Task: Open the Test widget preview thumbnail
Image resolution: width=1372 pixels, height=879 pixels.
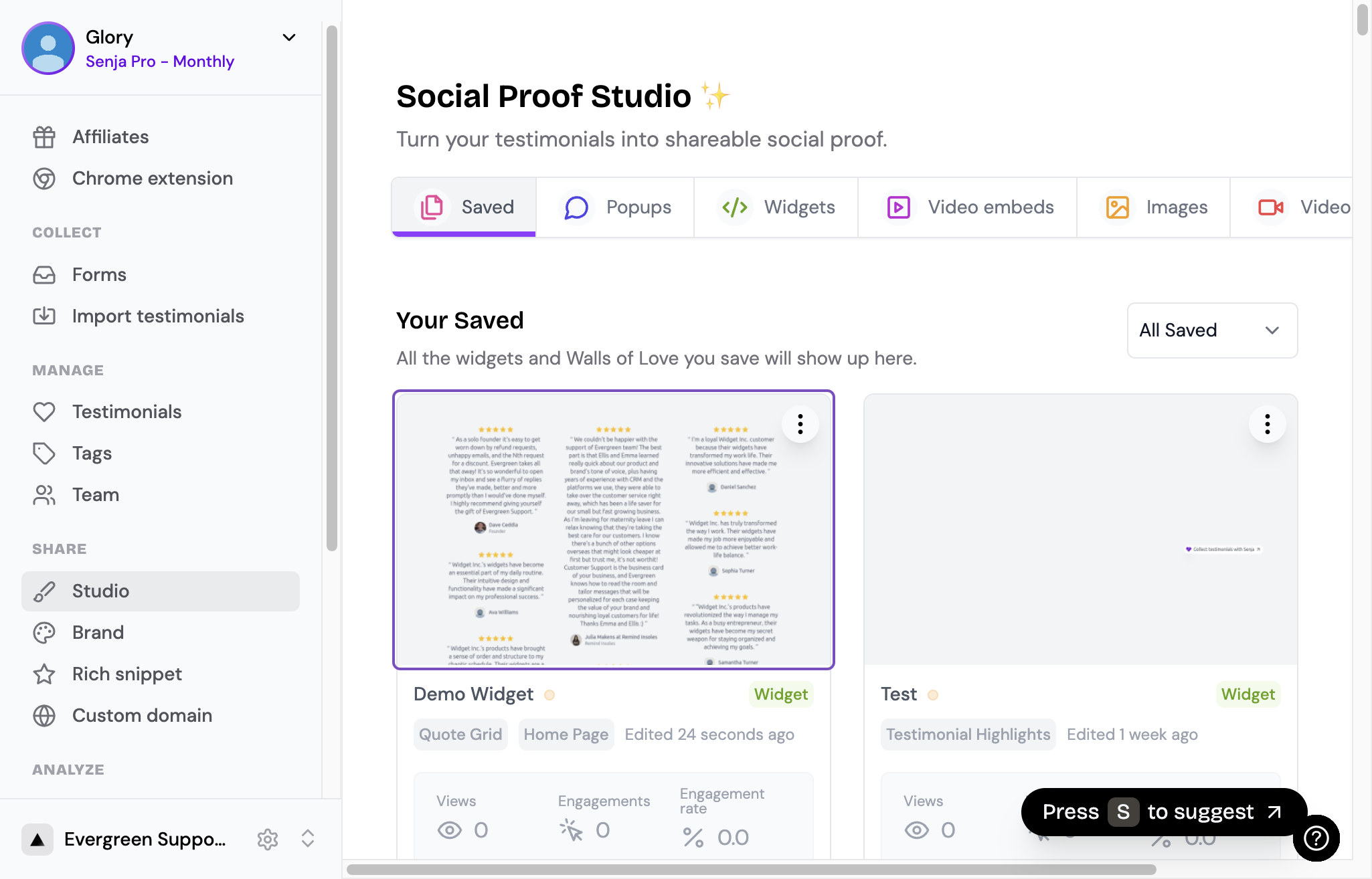Action: click(x=1080, y=530)
